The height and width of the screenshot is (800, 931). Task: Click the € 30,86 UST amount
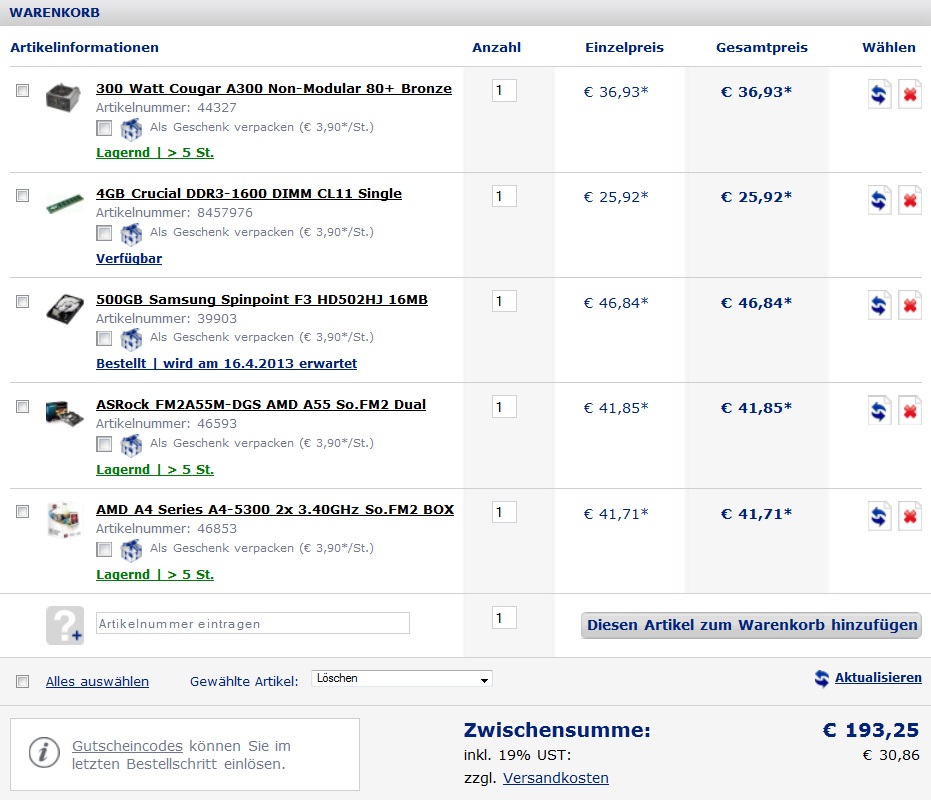[891, 755]
